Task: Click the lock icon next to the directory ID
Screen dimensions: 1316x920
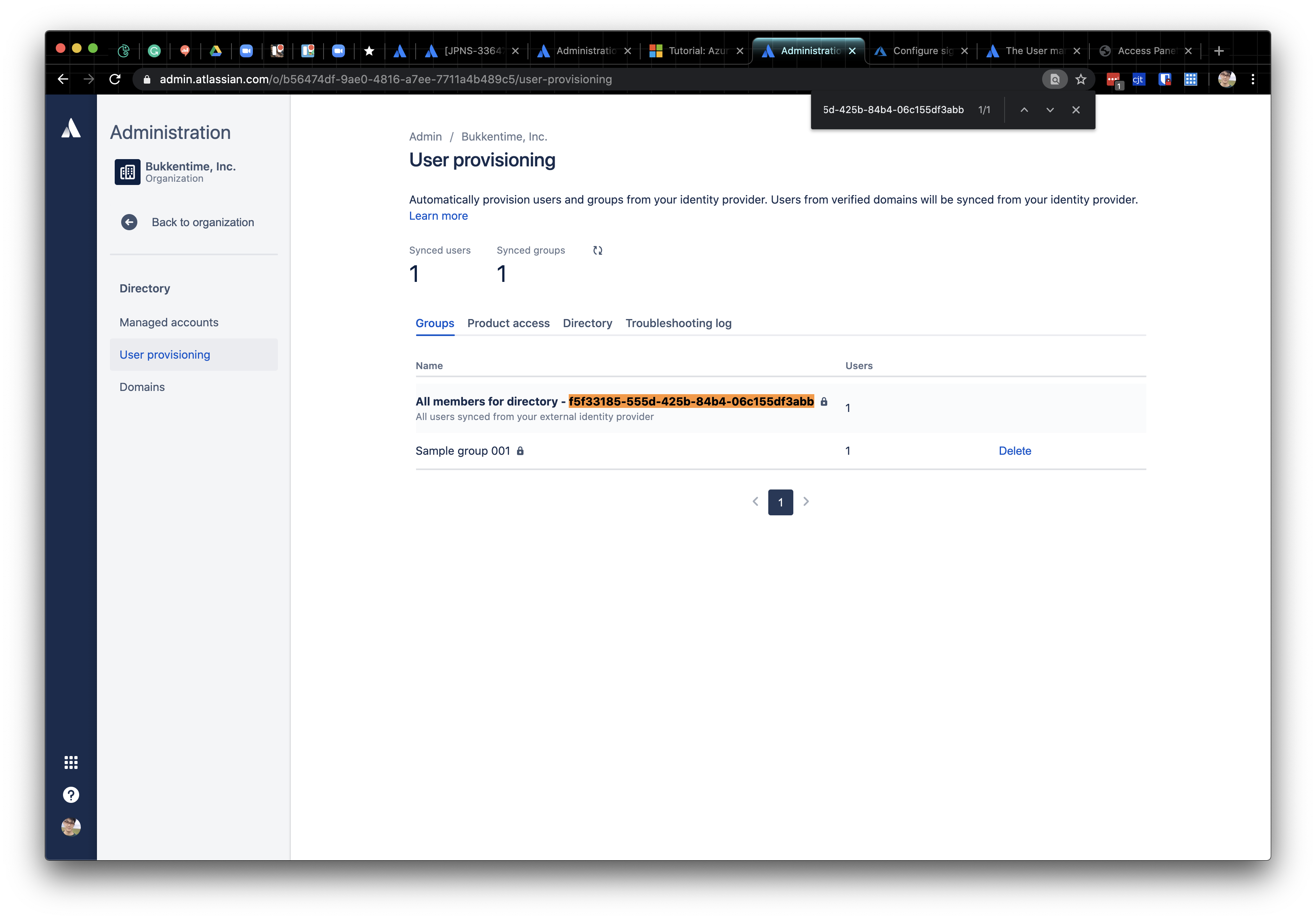Action: pyautogui.click(x=824, y=402)
